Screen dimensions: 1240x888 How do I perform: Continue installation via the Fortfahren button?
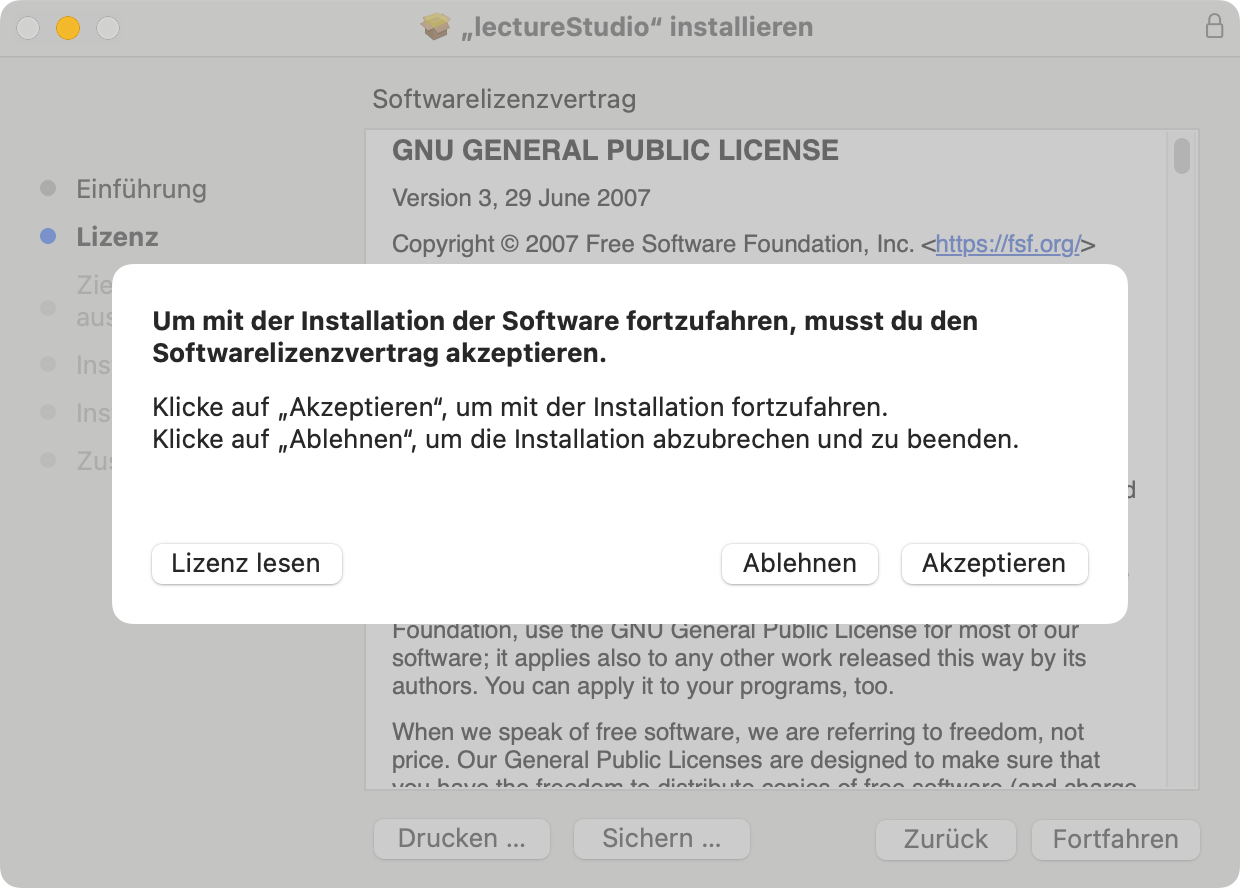tap(1114, 839)
